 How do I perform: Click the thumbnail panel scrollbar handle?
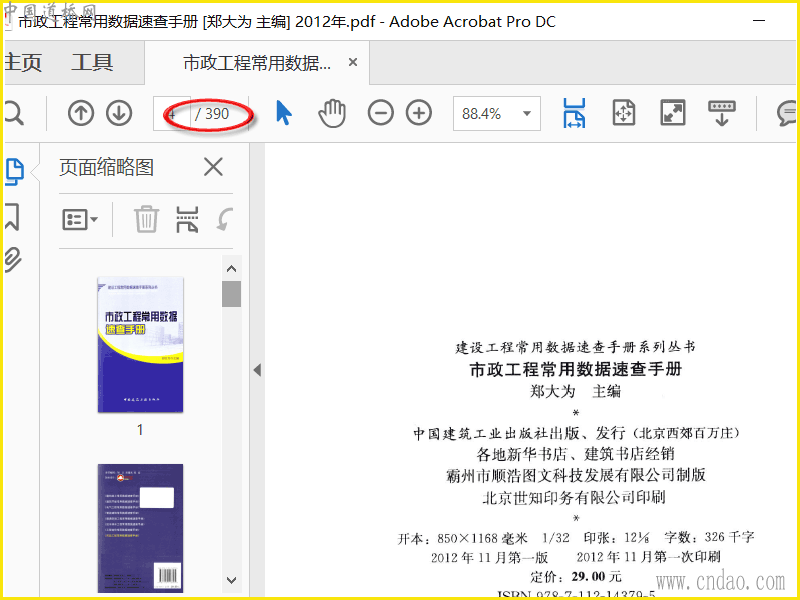(x=231, y=294)
